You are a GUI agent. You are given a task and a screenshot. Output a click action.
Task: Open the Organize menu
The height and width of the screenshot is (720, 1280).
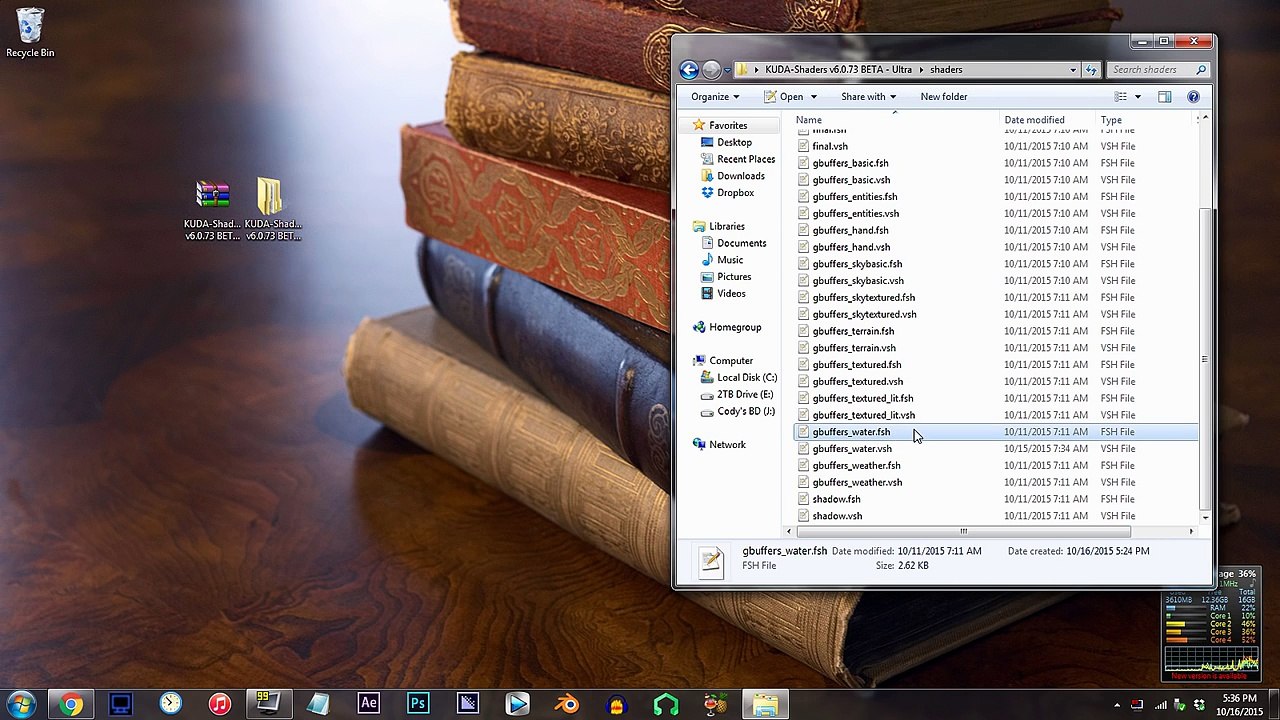tap(715, 97)
